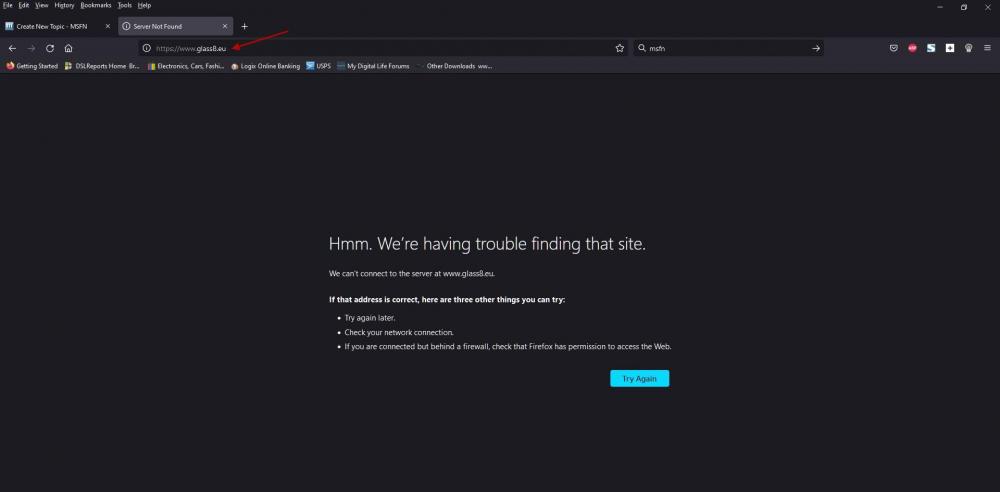1000x492 pixels.
Task: Click the address bar showing www.glass8.eu
Action: pyautogui.click(x=383, y=48)
